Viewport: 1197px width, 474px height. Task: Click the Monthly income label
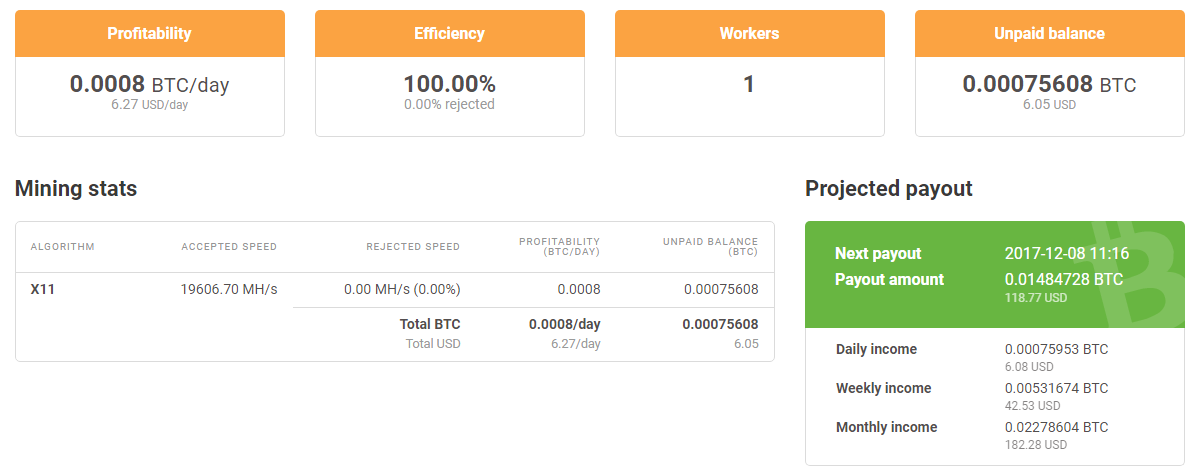click(x=886, y=427)
